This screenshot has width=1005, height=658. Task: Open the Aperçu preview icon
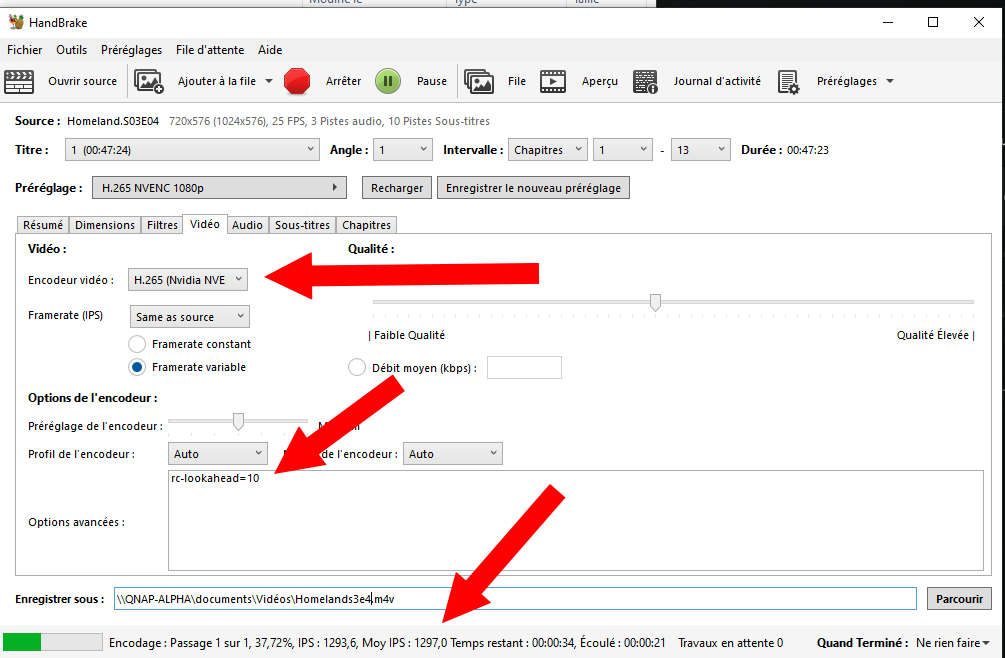(x=554, y=81)
